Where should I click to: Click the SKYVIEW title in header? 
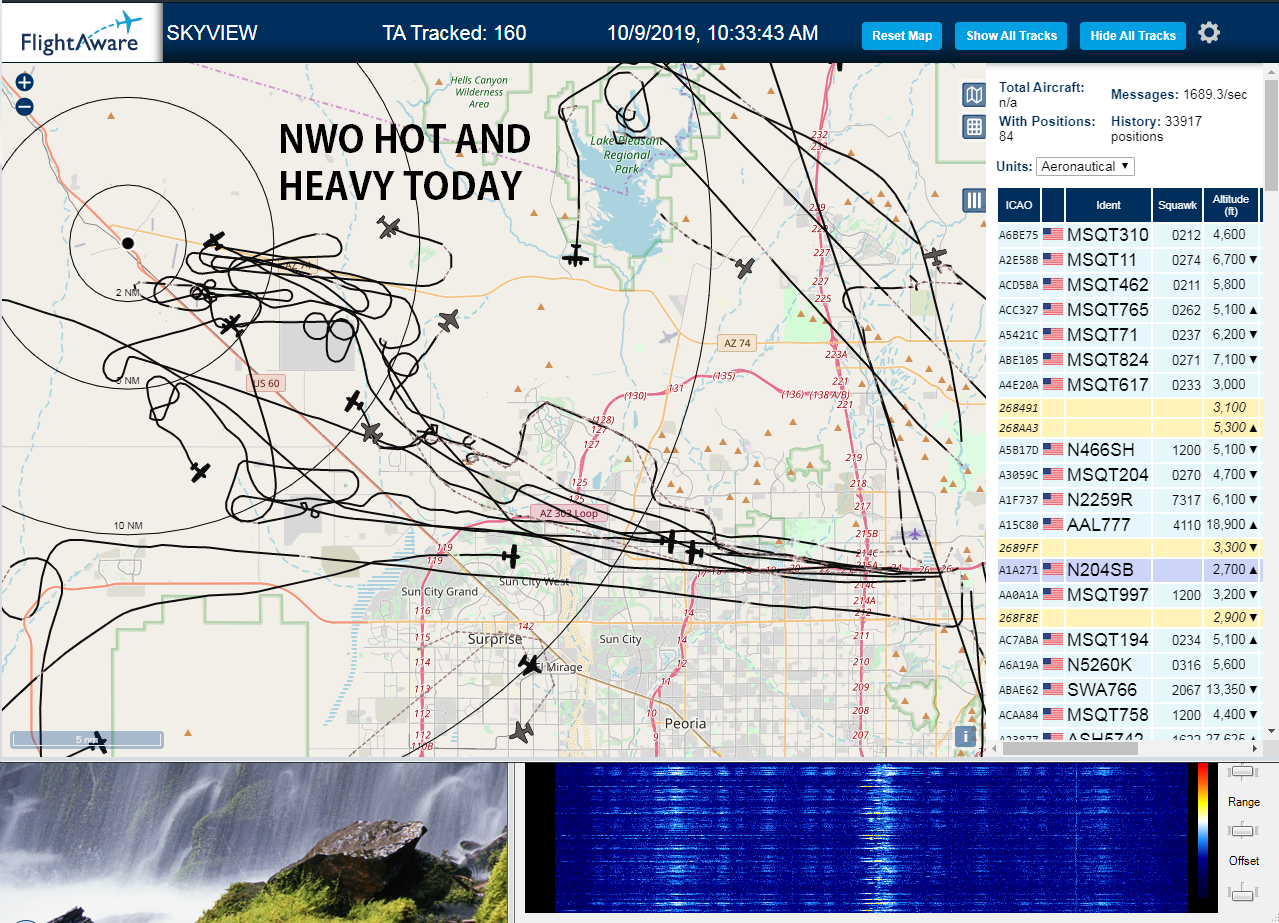tap(212, 33)
